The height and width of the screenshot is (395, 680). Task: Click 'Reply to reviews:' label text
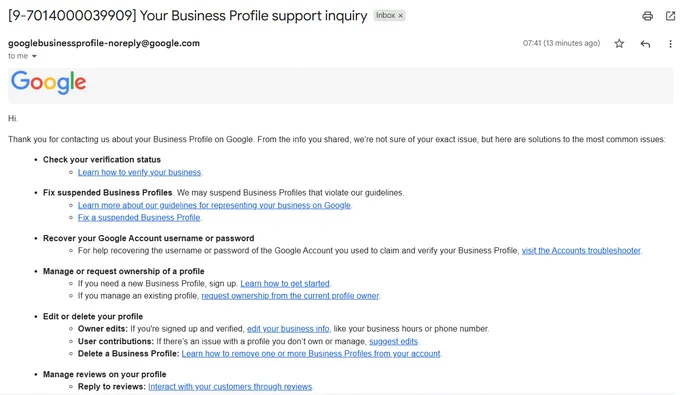click(x=111, y=386)
